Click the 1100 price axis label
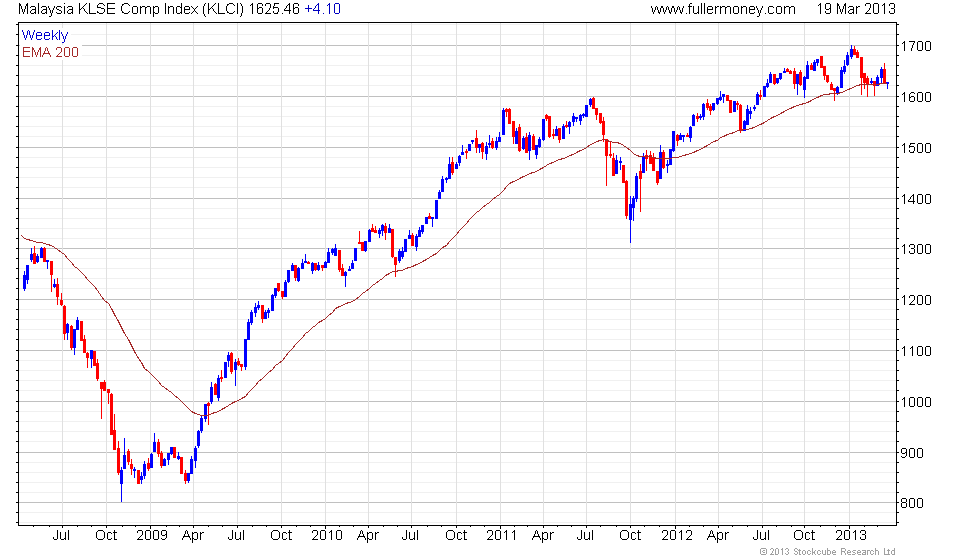The width and height of the screenshot is (980, 560). 916,351
